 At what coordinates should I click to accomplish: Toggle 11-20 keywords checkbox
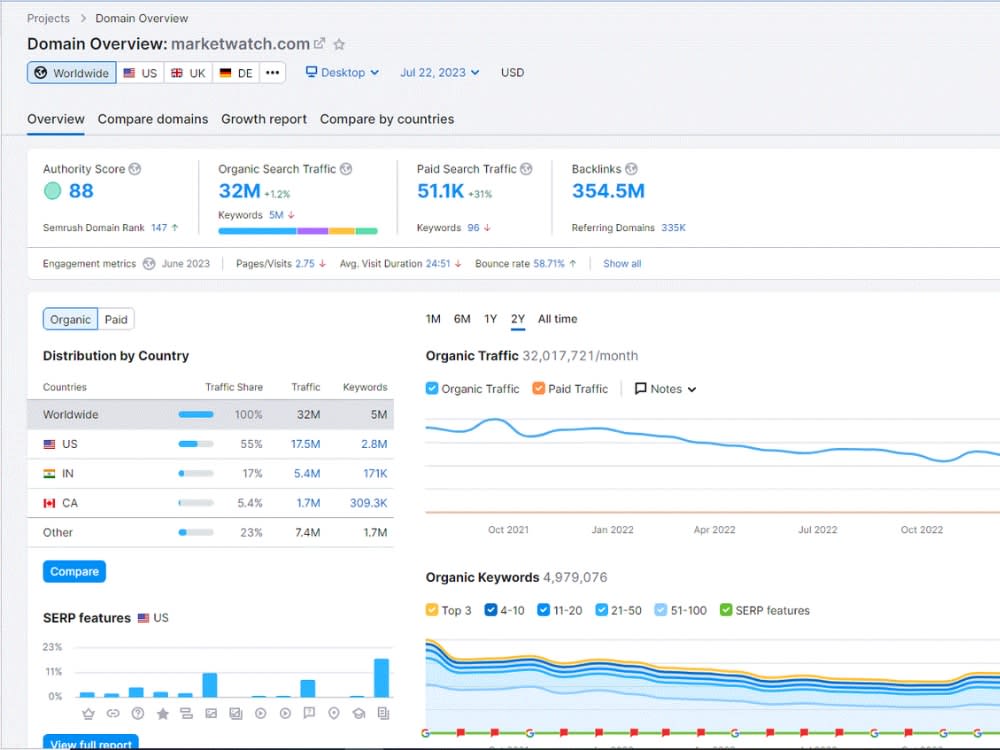coord(543,610)
